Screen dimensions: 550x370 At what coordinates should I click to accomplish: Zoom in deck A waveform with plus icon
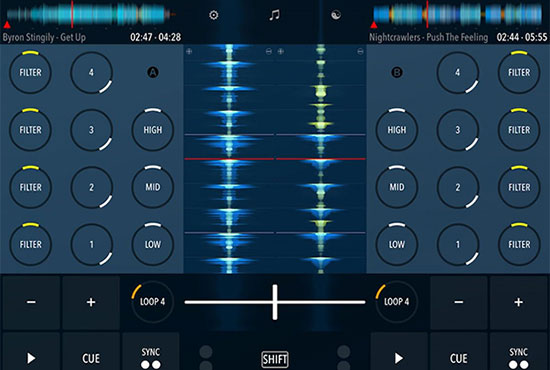189,52
